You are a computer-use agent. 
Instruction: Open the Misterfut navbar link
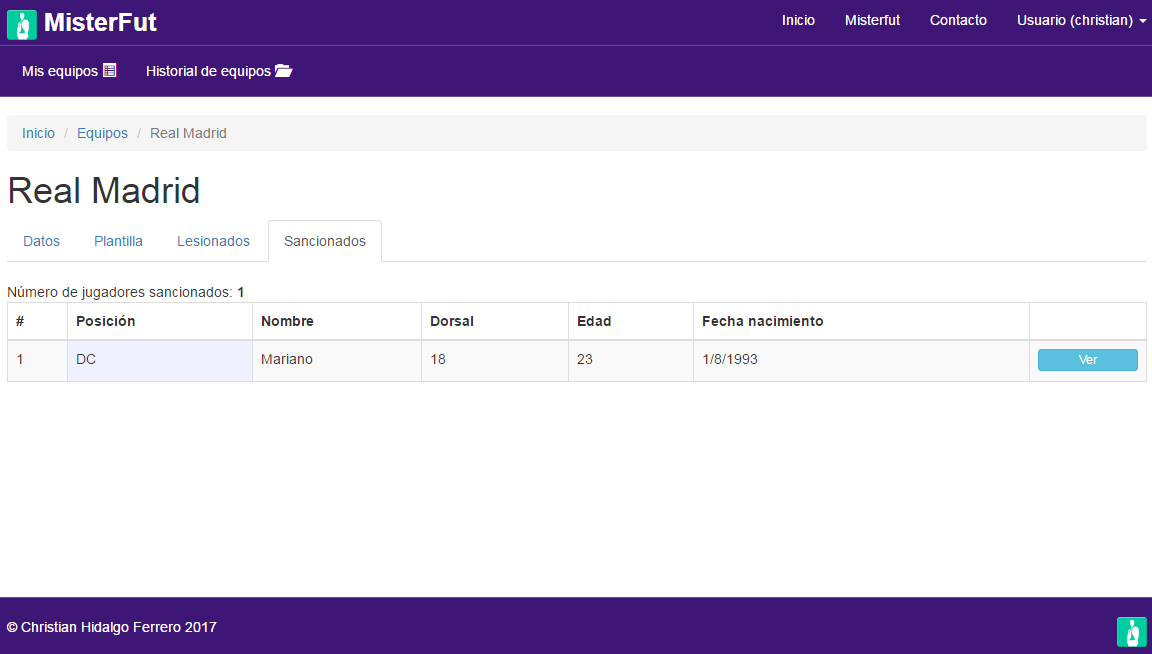pos(872,21)
